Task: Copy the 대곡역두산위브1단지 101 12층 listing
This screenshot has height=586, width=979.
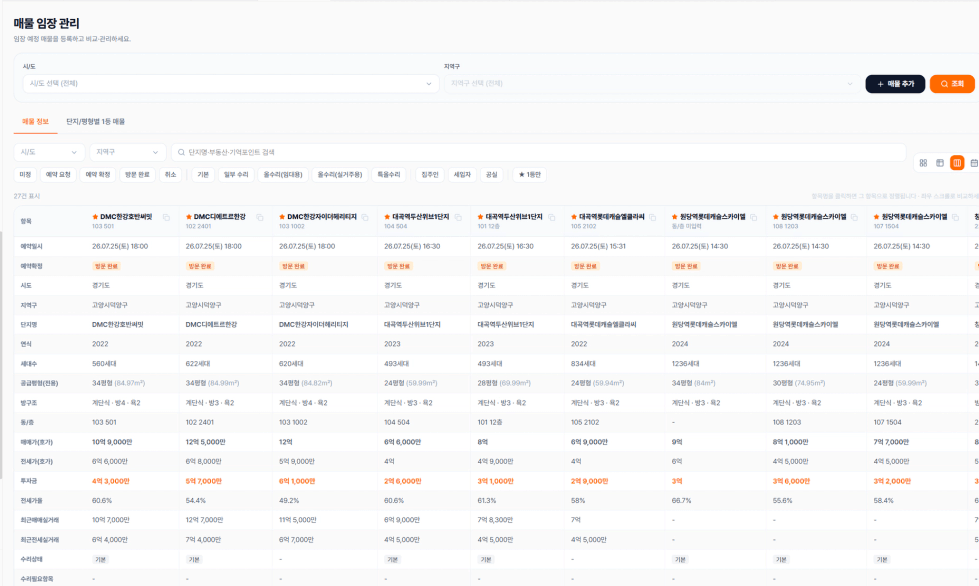Action: click(551, 217)
